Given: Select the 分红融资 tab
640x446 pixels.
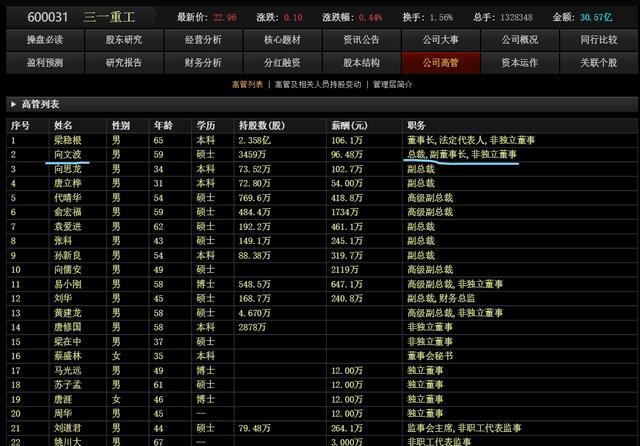Looking at the screenshot, I should point(282,63).
